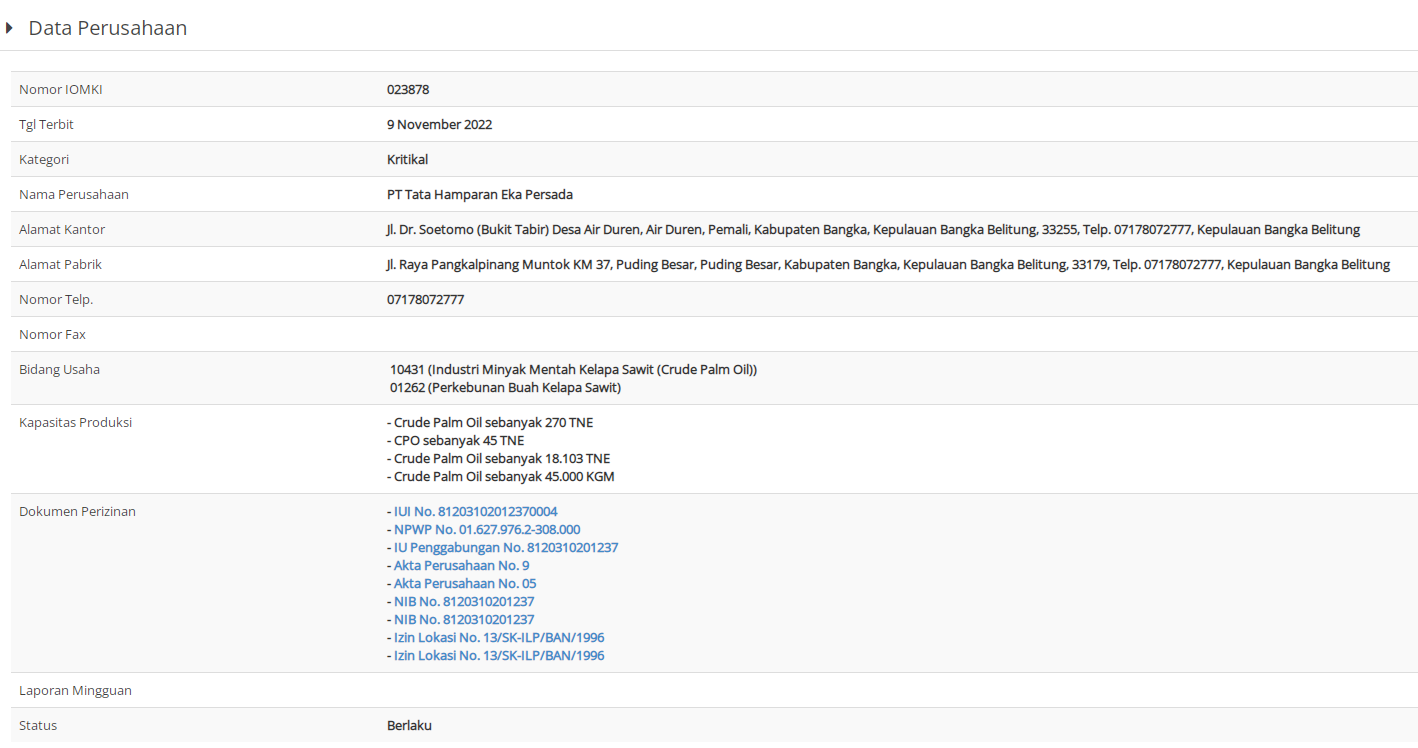The height and width of the screenshot is (748, 1418).
Task: Click the Kapasitas Produksi field label
Action: [x=75, y=423]
